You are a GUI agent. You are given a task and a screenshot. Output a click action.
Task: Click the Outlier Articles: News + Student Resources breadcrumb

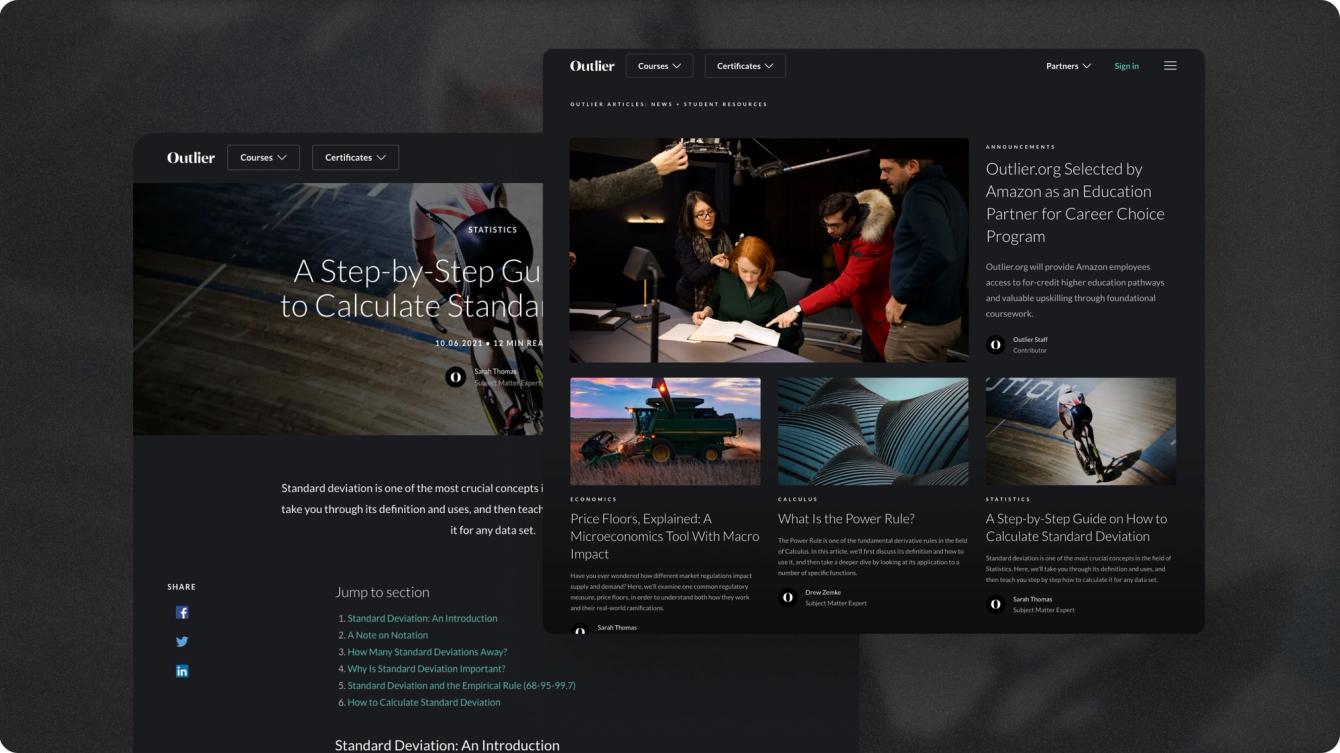pos(669,104)
